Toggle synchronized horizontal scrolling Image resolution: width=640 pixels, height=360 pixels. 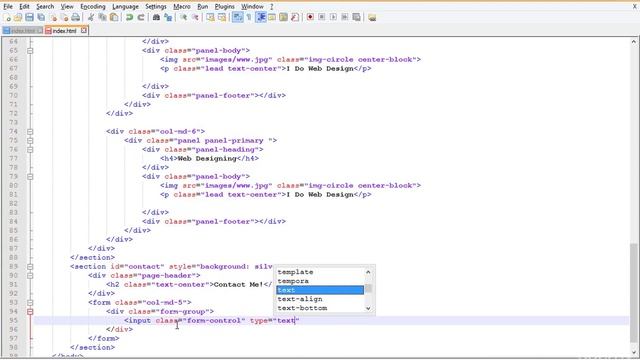[x=222, y=17]
